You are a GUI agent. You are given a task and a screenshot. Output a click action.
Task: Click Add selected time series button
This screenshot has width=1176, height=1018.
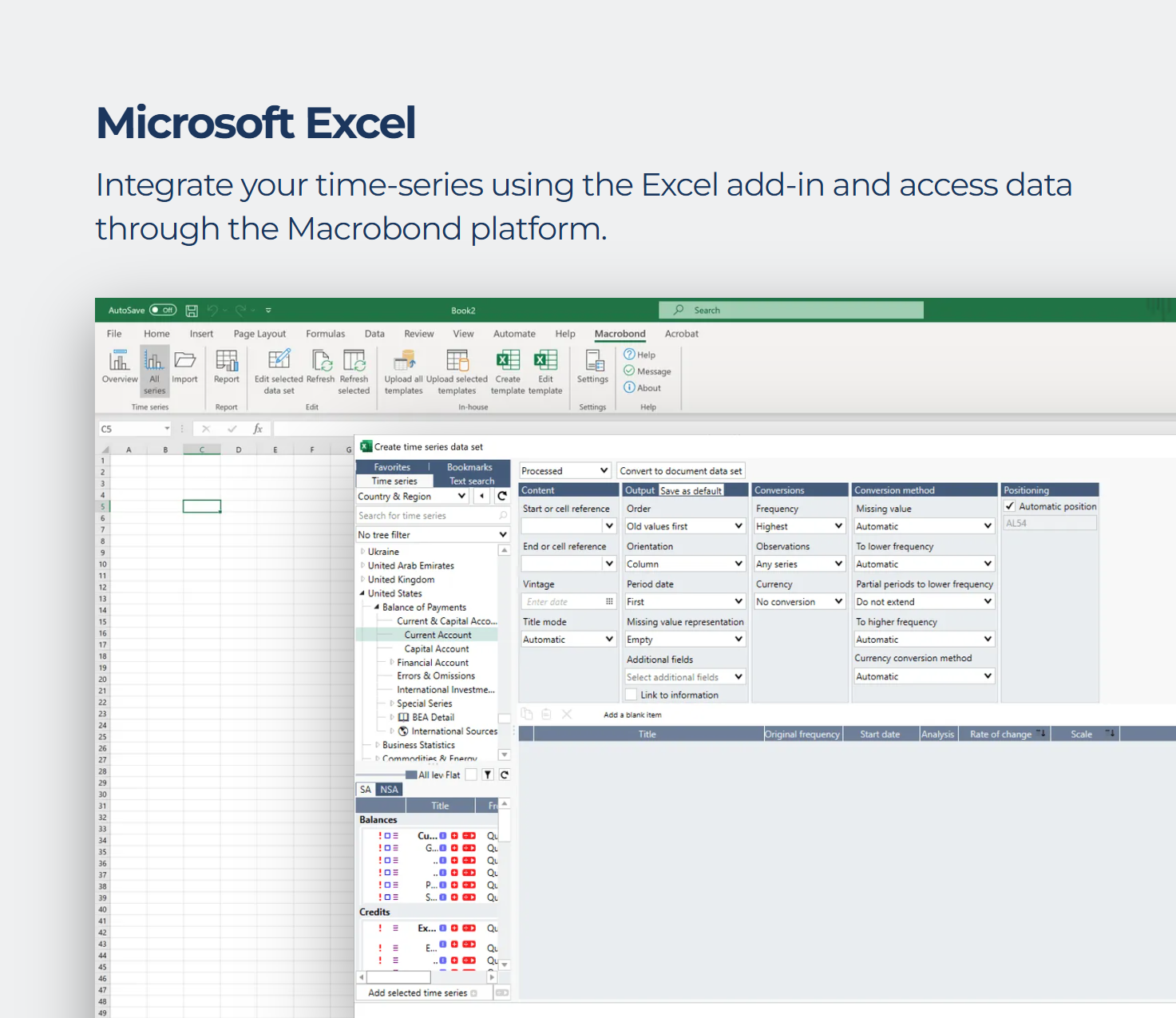tap(423, 993)
